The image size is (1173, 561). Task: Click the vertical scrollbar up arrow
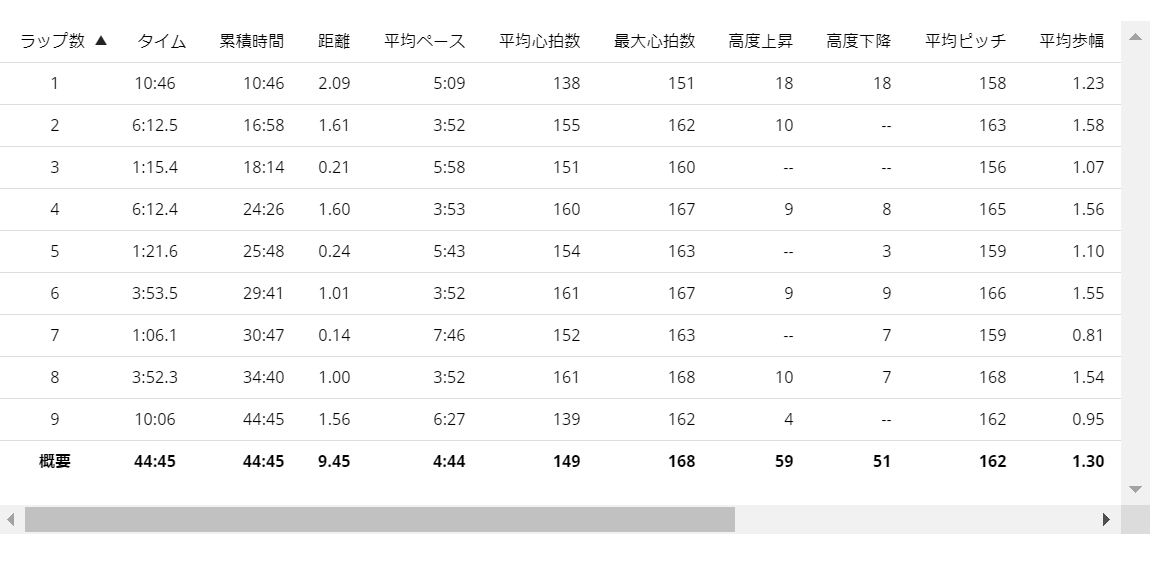coord(1135,37)
